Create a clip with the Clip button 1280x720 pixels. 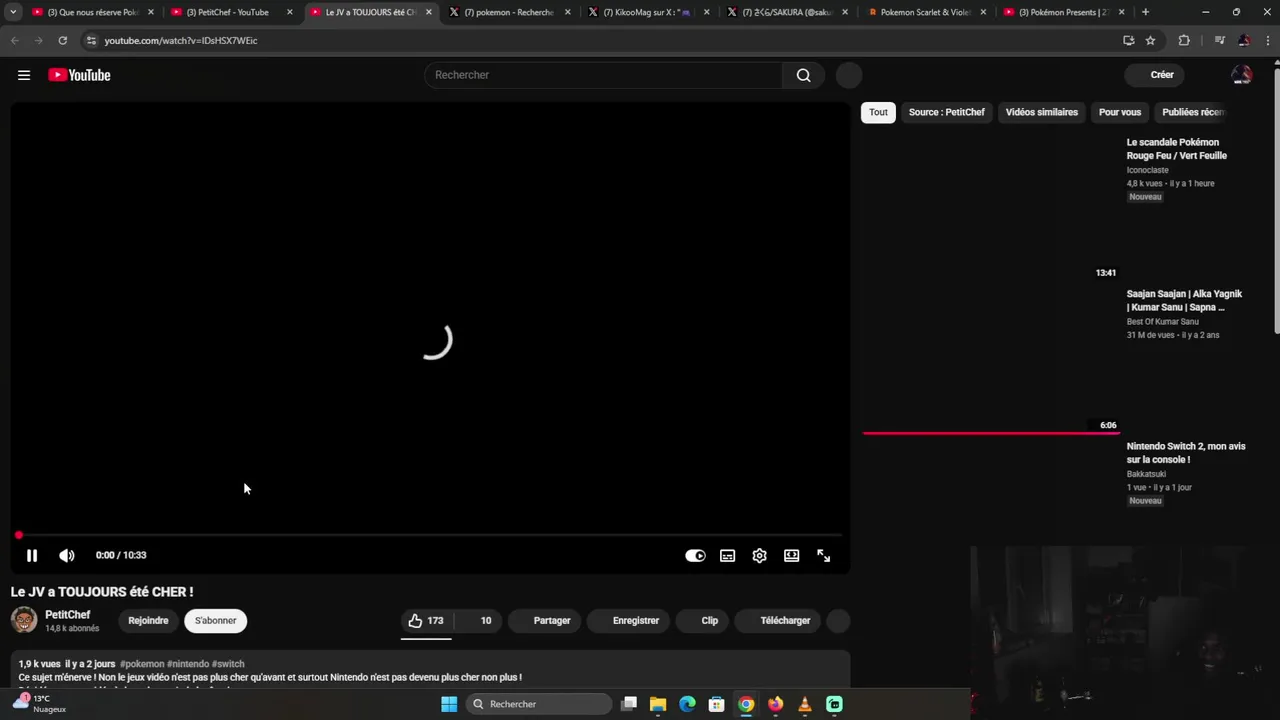(701, 621)
